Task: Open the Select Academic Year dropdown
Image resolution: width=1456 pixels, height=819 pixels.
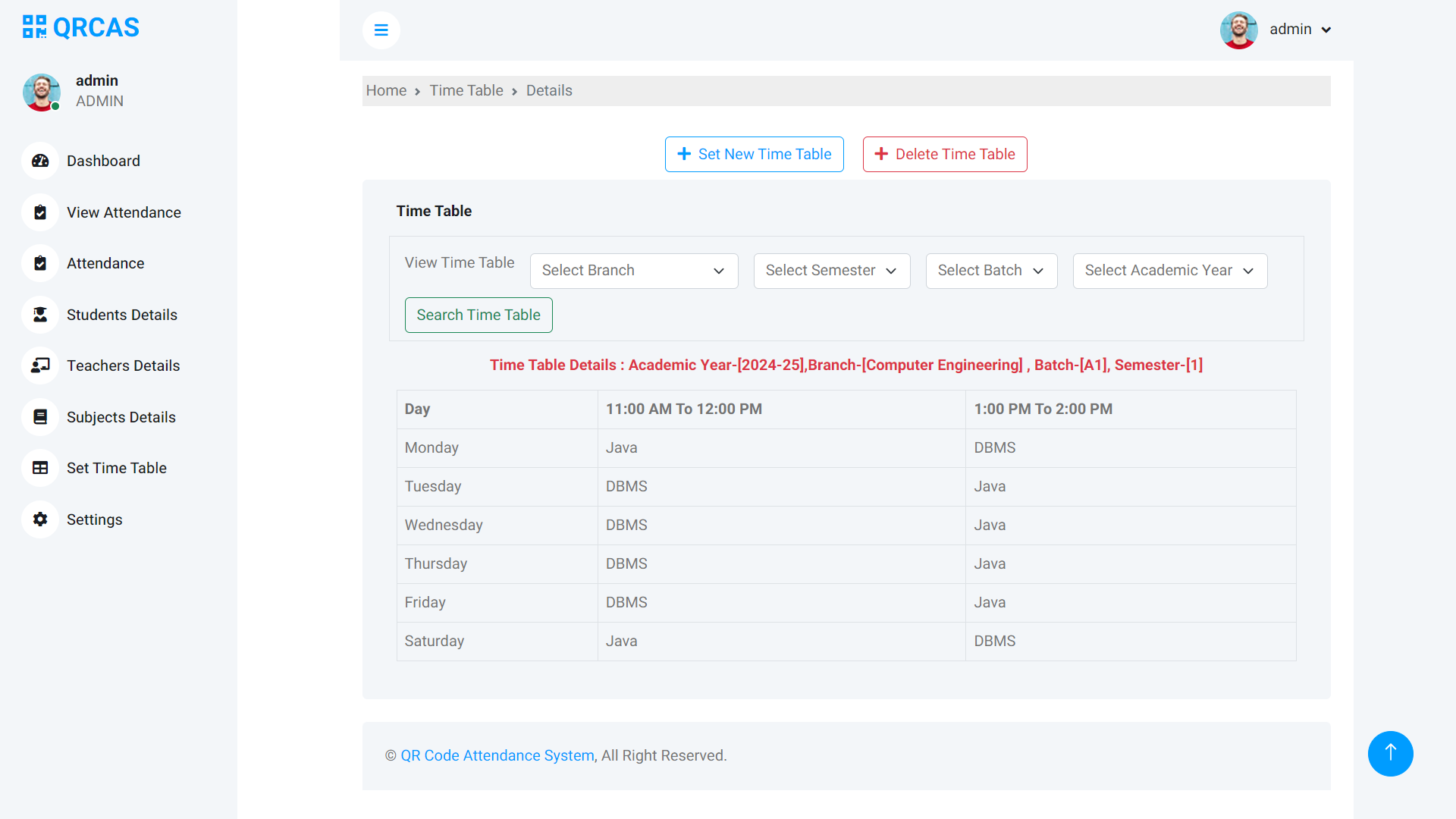Action: tap(1169, 271)
